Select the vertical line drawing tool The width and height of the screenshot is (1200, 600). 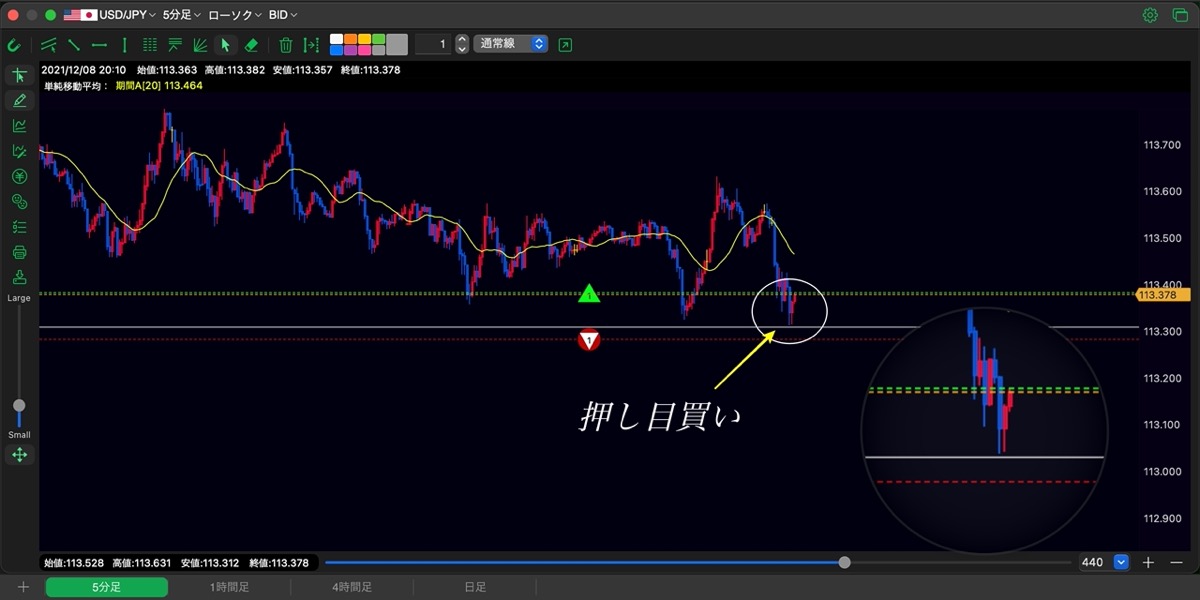coord(124,45)
